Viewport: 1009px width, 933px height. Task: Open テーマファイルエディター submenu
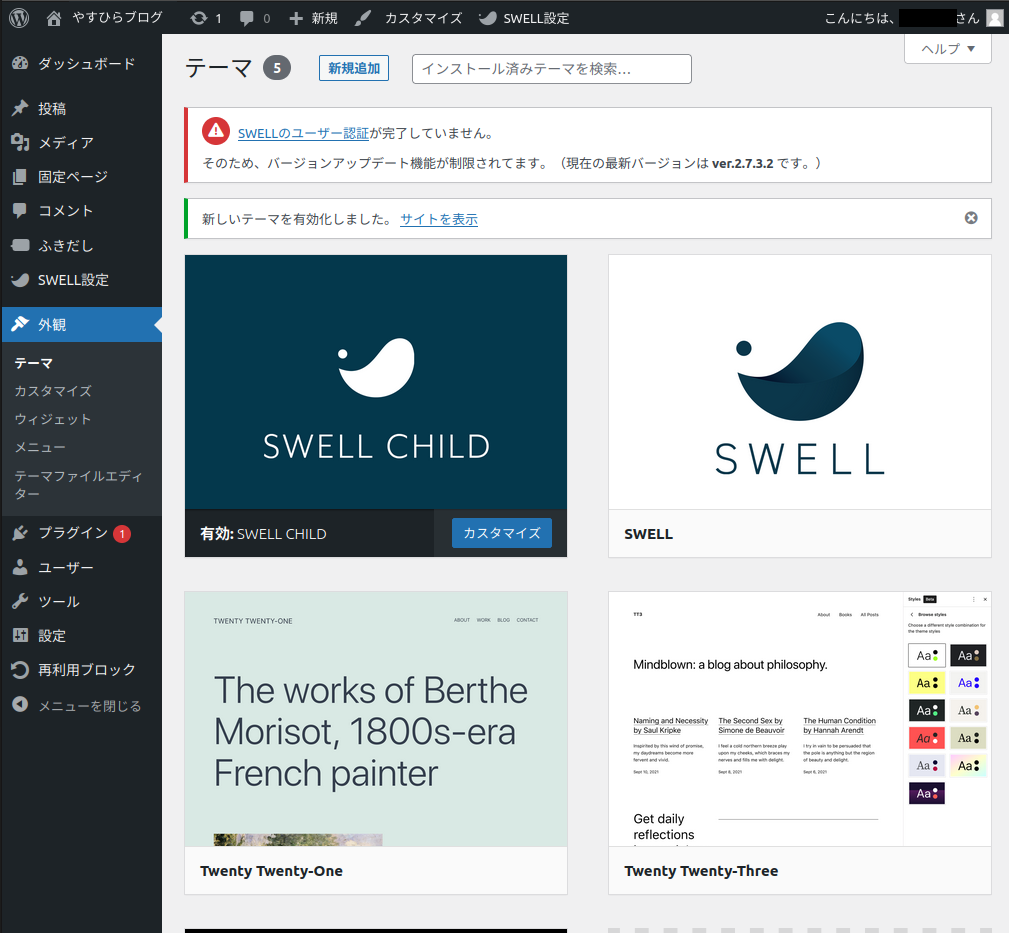[x=79, y=485]
